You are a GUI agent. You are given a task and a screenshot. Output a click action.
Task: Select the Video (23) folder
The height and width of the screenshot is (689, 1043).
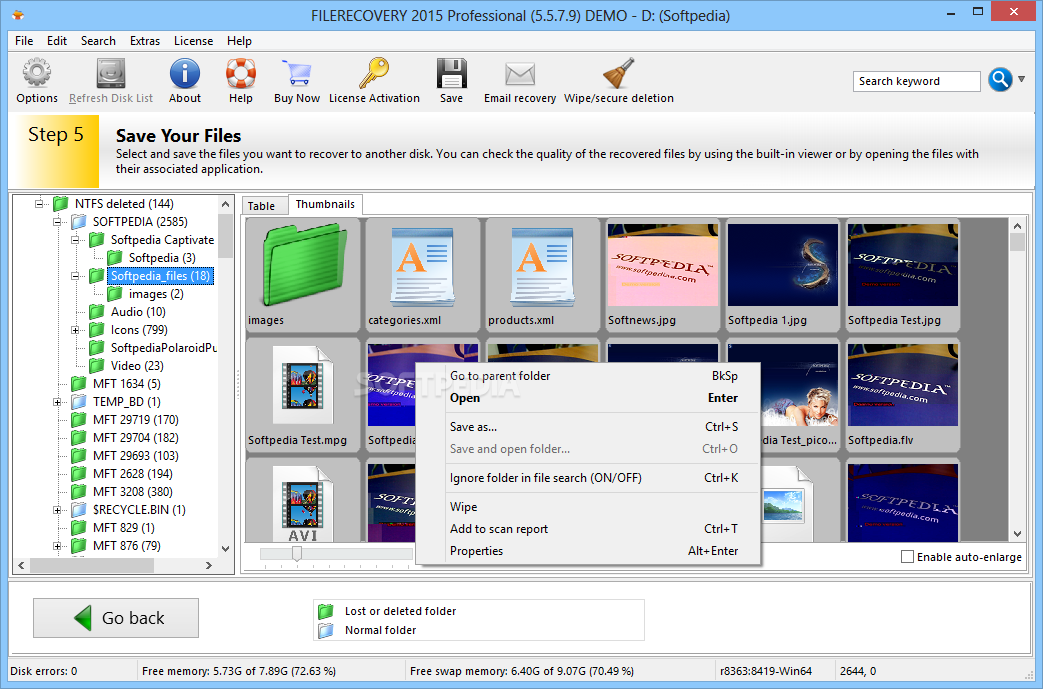(136, 365)
